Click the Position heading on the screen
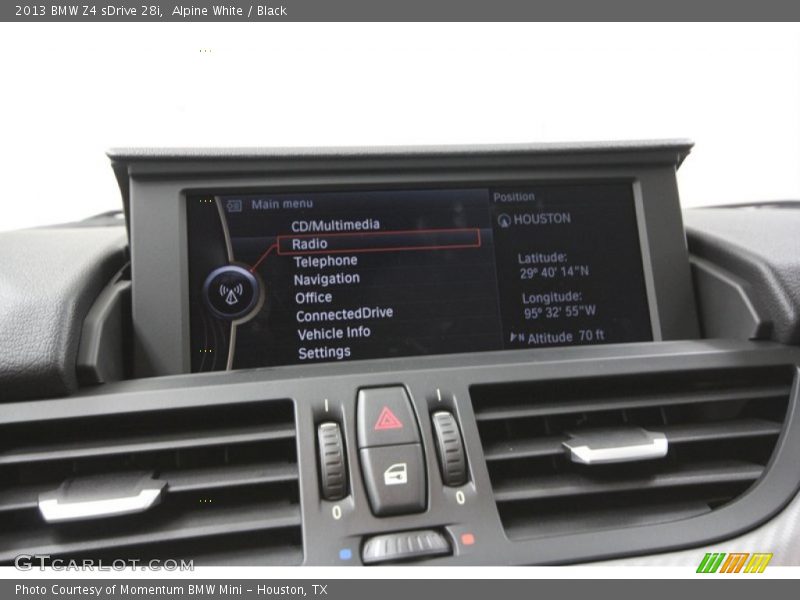800x600 pixels. (514, 196)
